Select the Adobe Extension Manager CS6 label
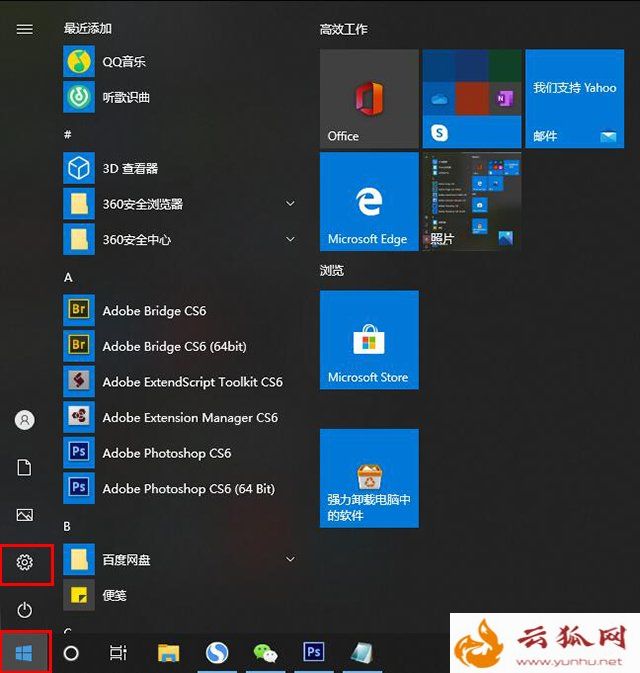 pos(190,418)
